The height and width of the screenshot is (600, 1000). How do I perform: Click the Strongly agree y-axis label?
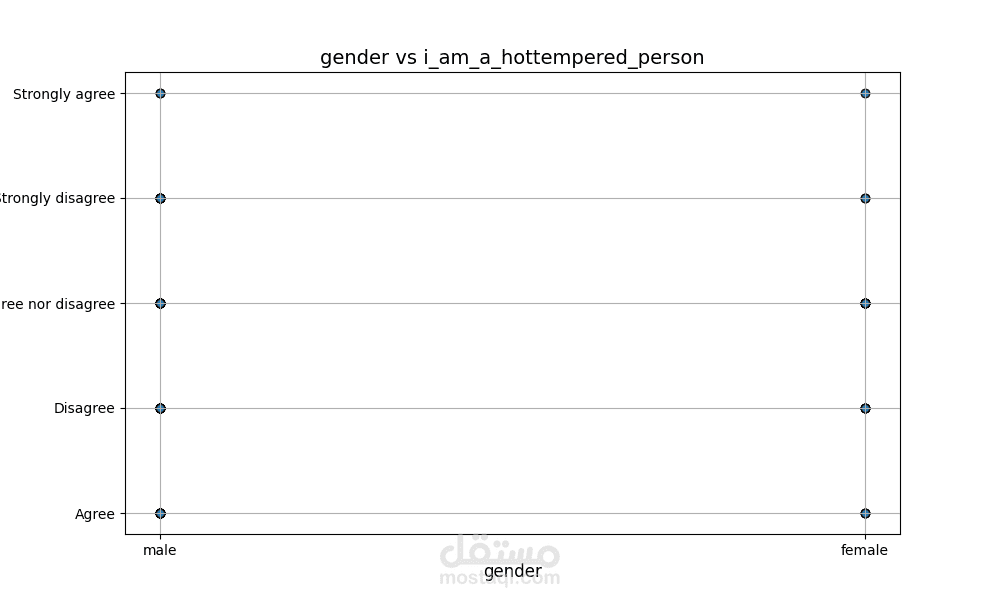(x=64, y=94)
